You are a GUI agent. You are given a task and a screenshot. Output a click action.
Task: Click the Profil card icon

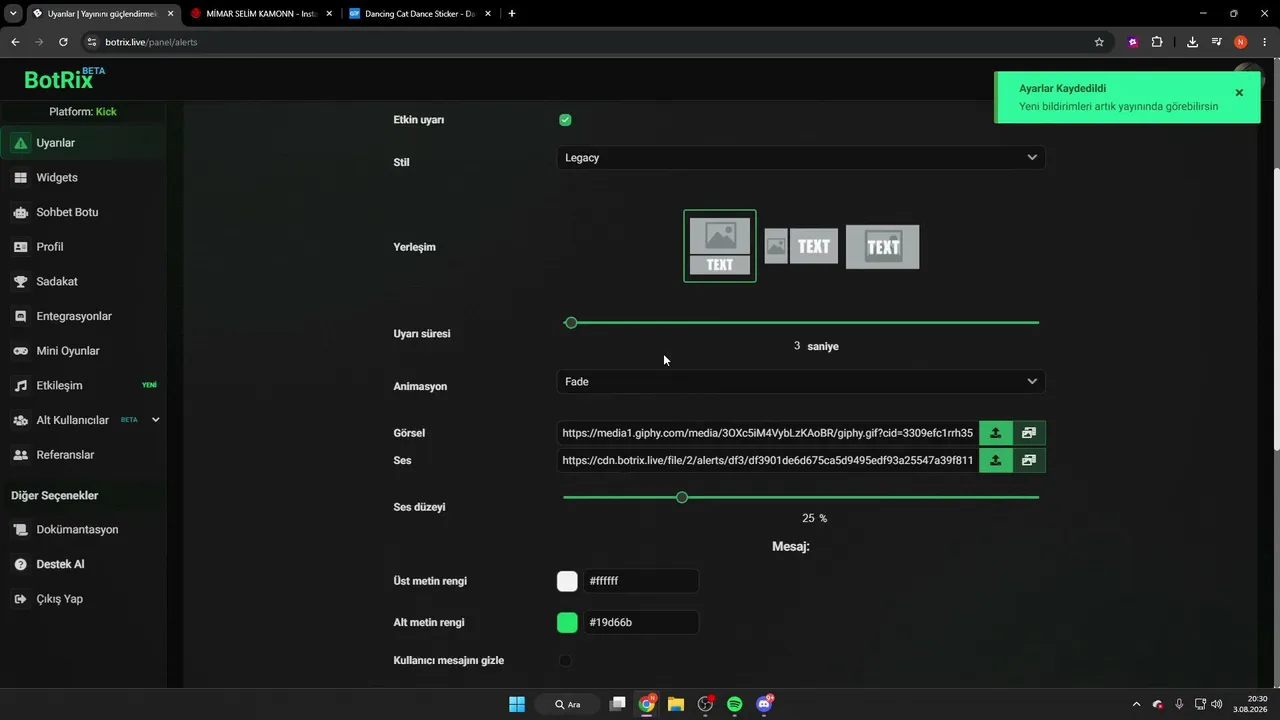click(20, 247)
